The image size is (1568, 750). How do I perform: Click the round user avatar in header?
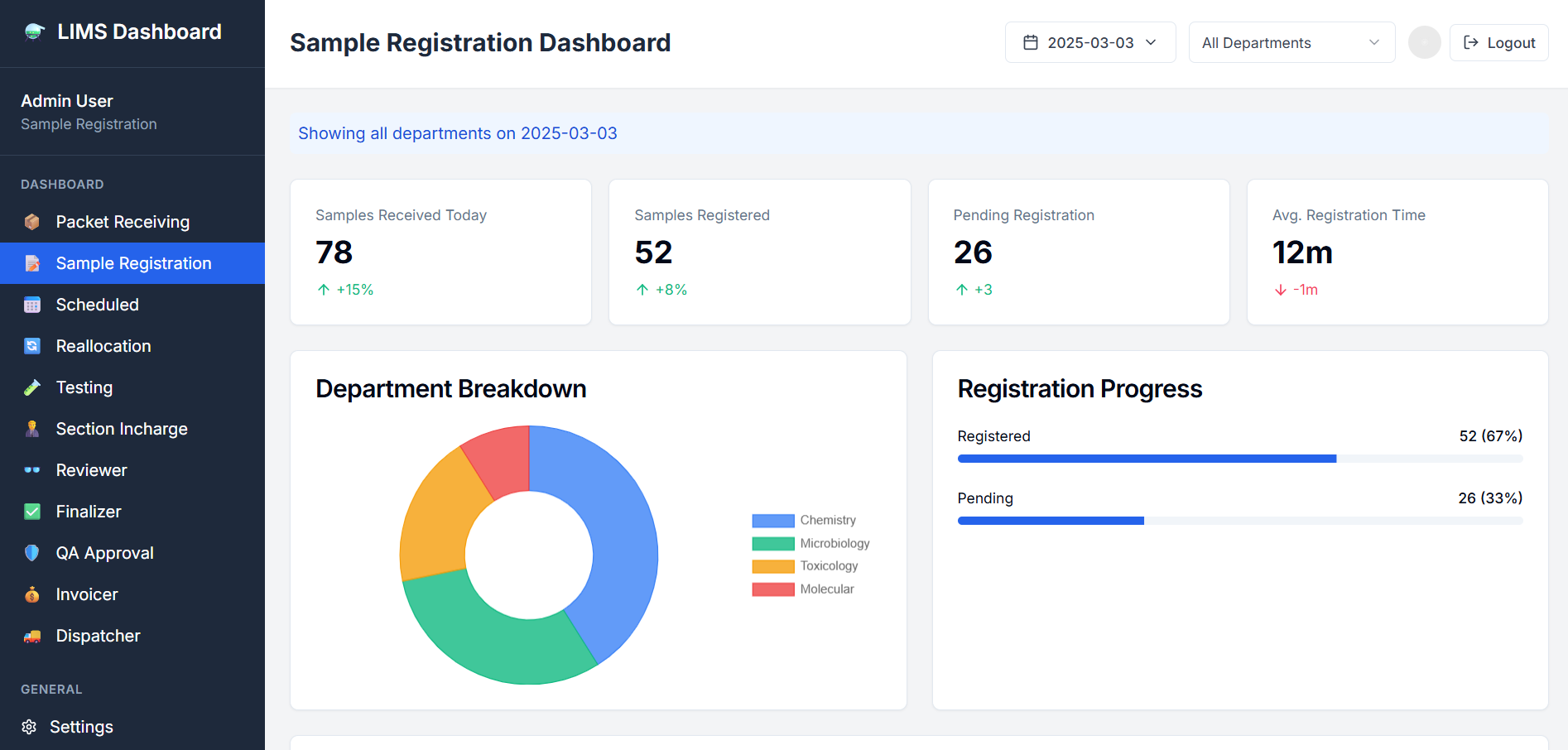(1424, 42)
